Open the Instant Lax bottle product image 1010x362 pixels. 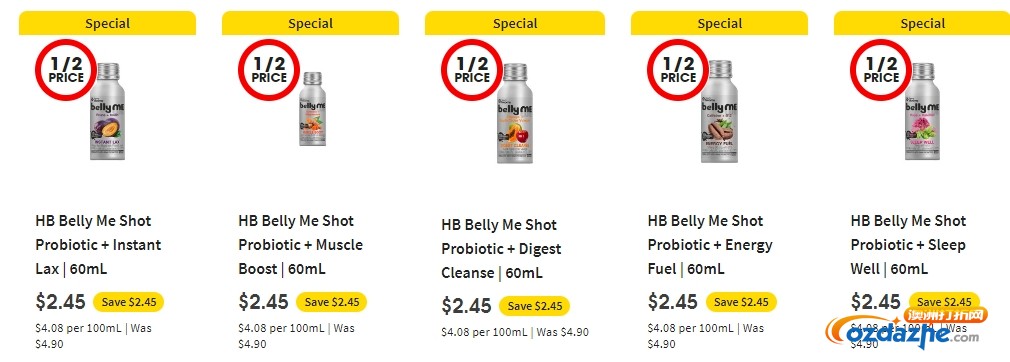[107, 111]
